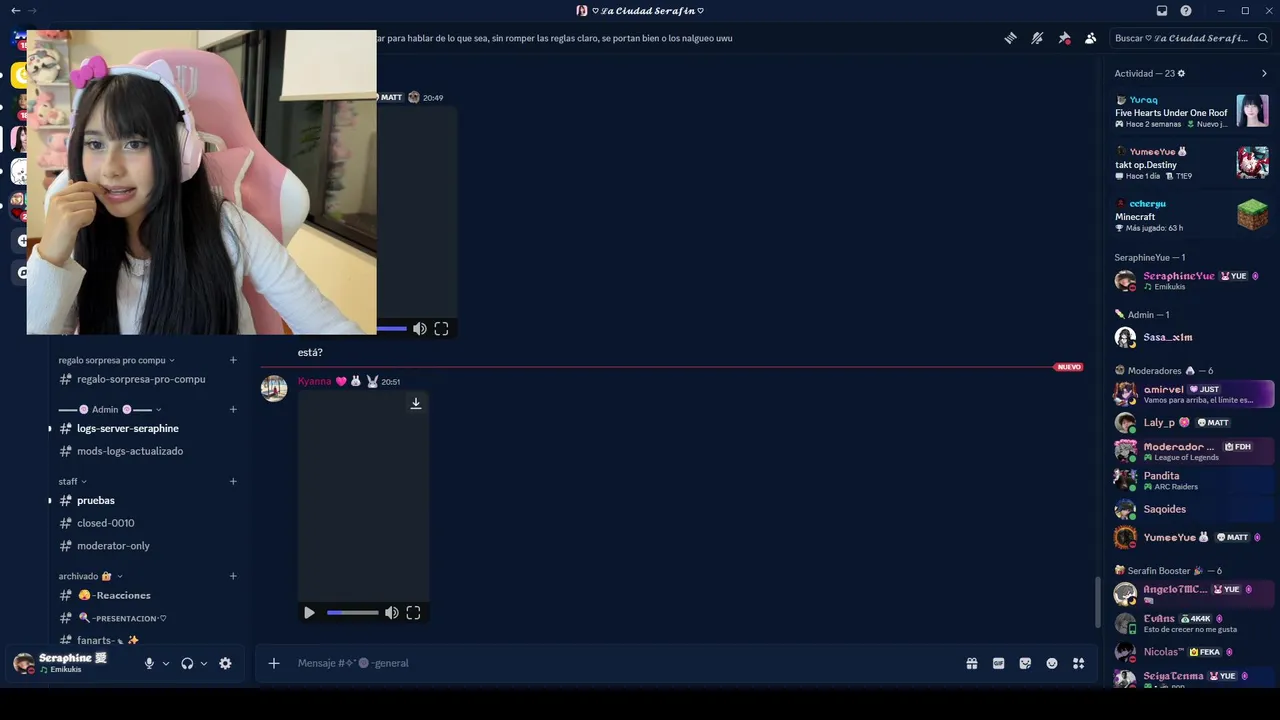Add channel to regalo sorpresa pro compu category

click(x=233, y=360)
